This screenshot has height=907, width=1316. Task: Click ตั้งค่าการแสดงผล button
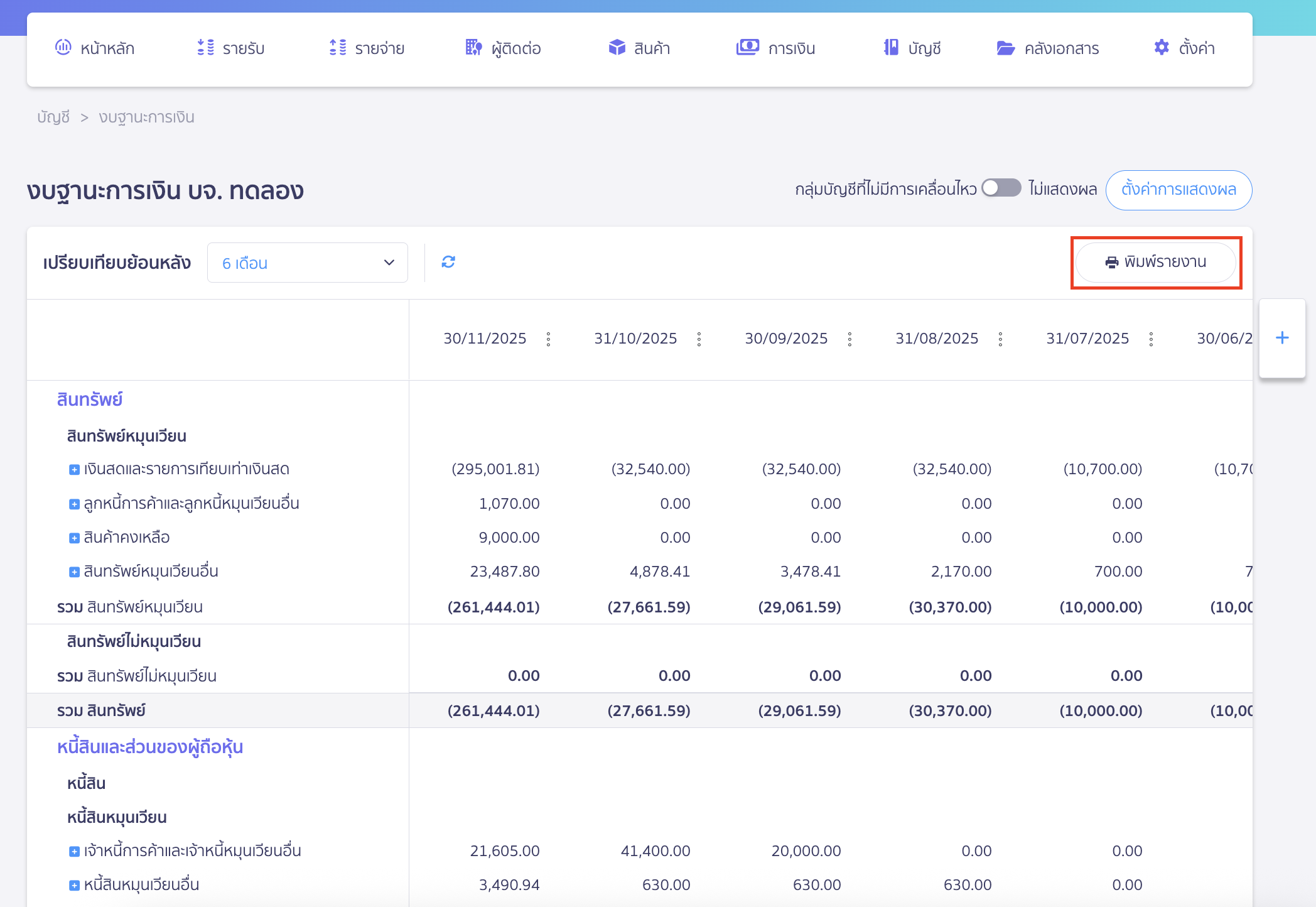[1178, 190]
